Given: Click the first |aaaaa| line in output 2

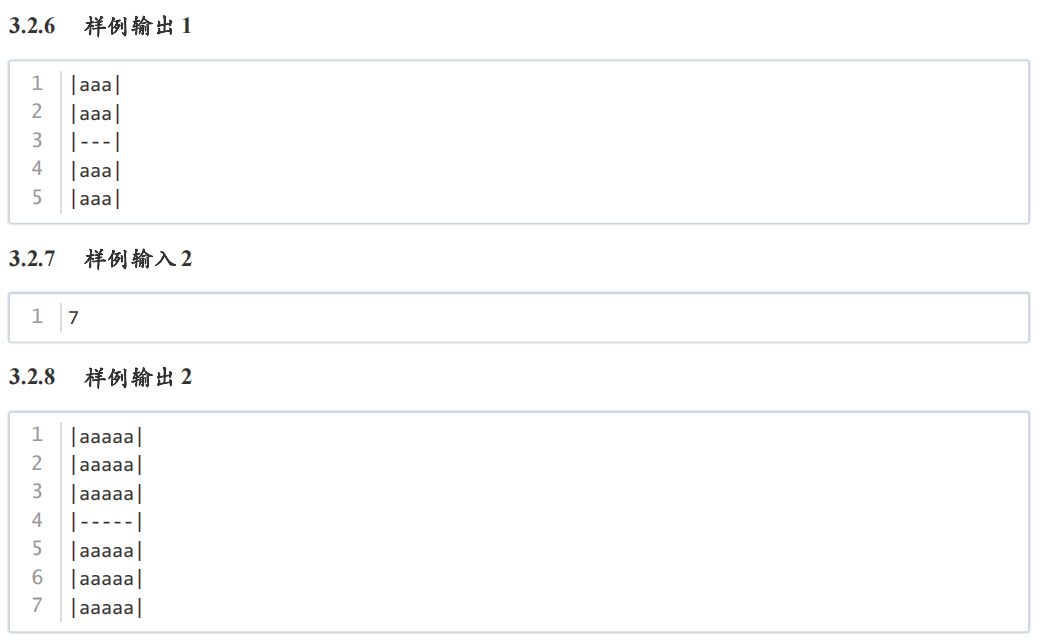Looking at the screenshot, I should pyautogui.click(x=107, y=437).
